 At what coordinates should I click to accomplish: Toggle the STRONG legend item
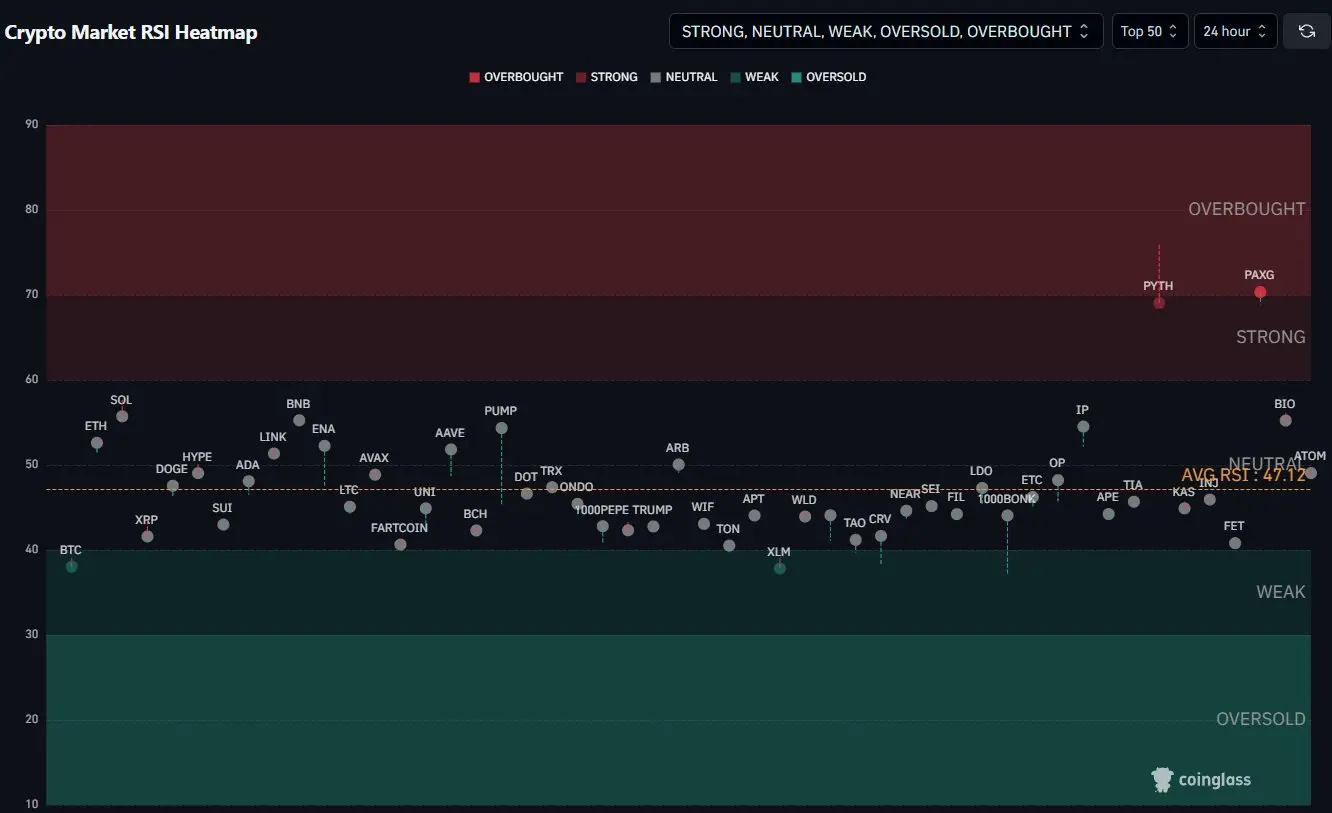click(606, 77)
